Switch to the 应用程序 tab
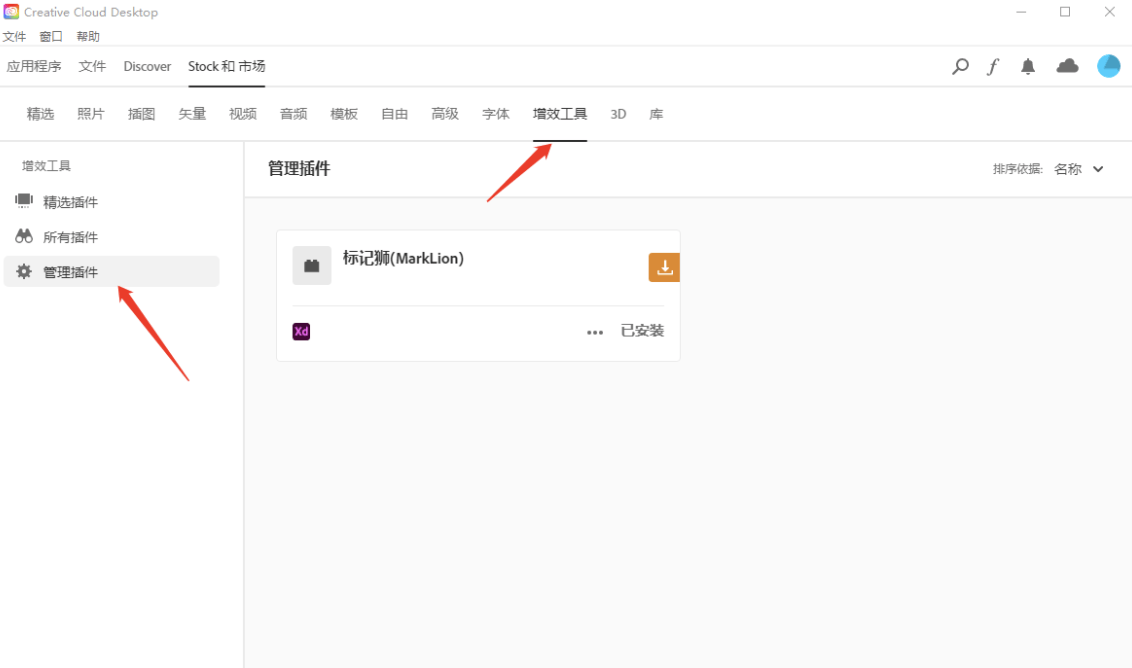 [x=34, y=66]
